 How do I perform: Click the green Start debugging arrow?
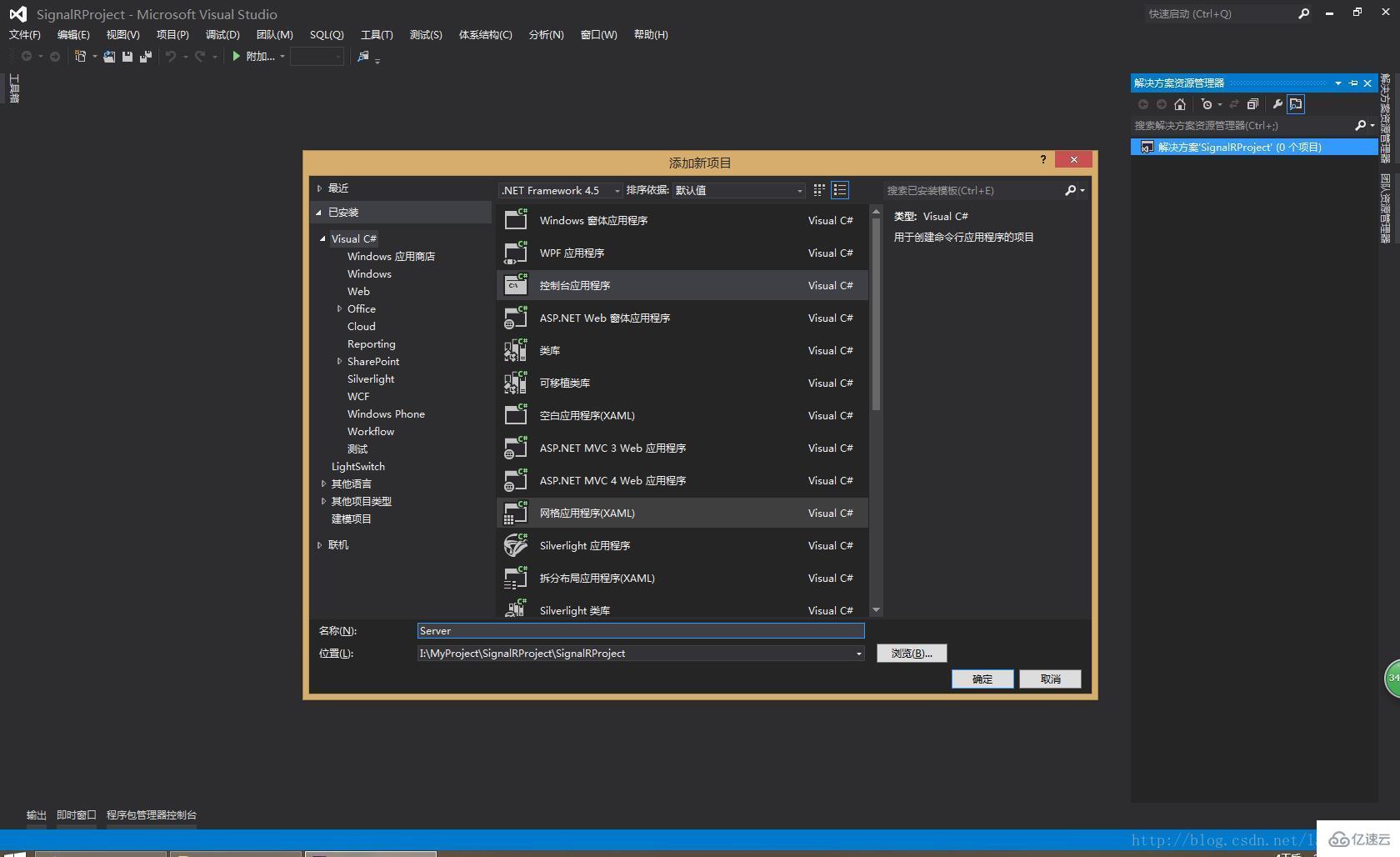click(x=237, y=56)
